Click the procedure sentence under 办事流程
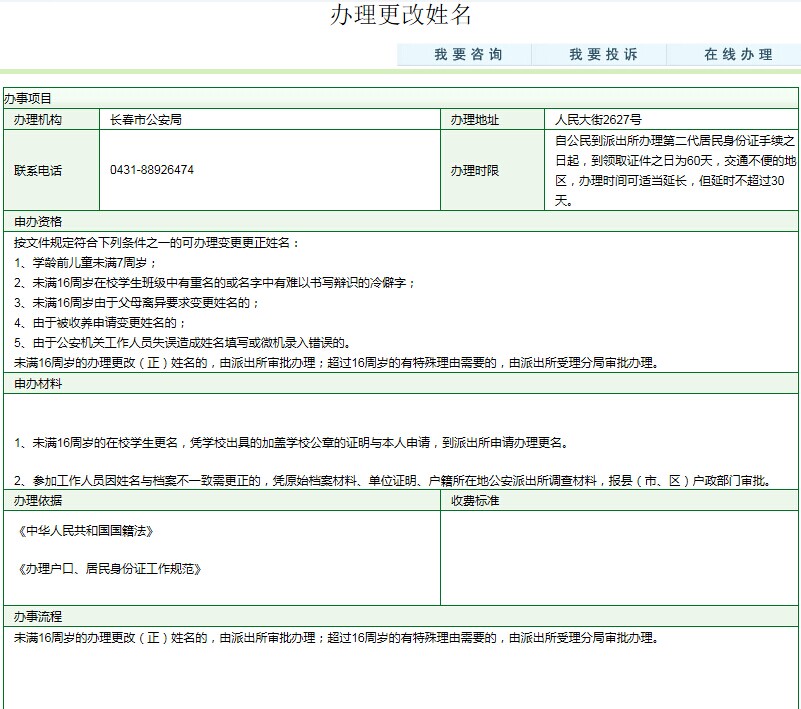 [337, 637]
